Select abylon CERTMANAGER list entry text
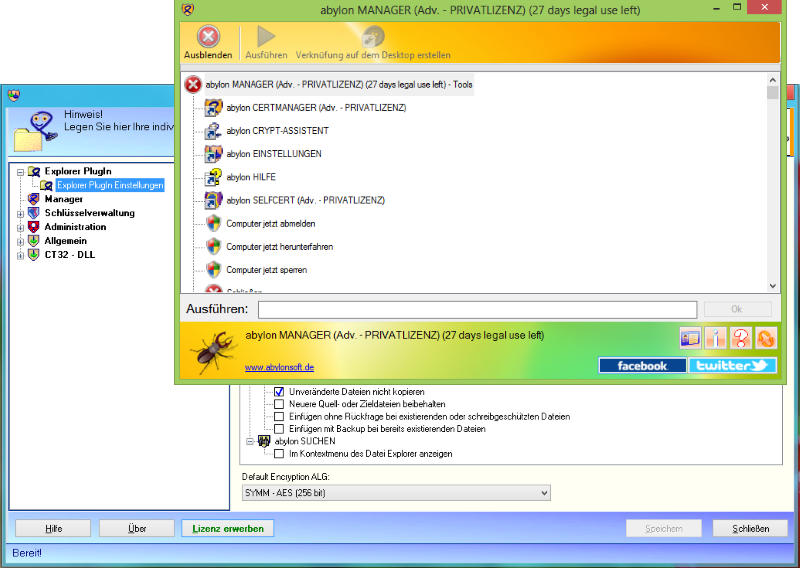The image size is (800, 568). [x=316, y=108]
